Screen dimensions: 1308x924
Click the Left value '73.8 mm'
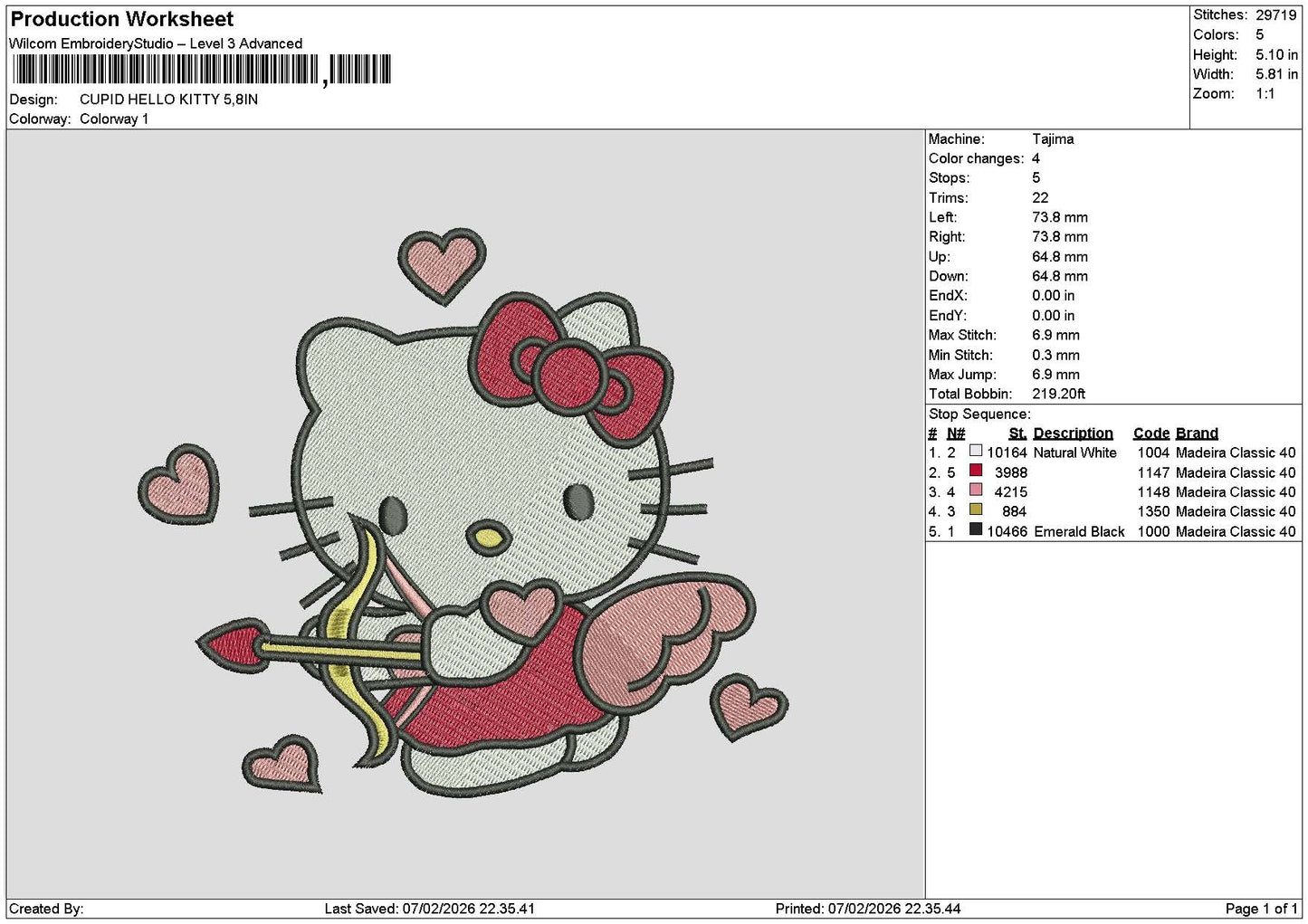pyautogui.click(x=1060, y=218)
